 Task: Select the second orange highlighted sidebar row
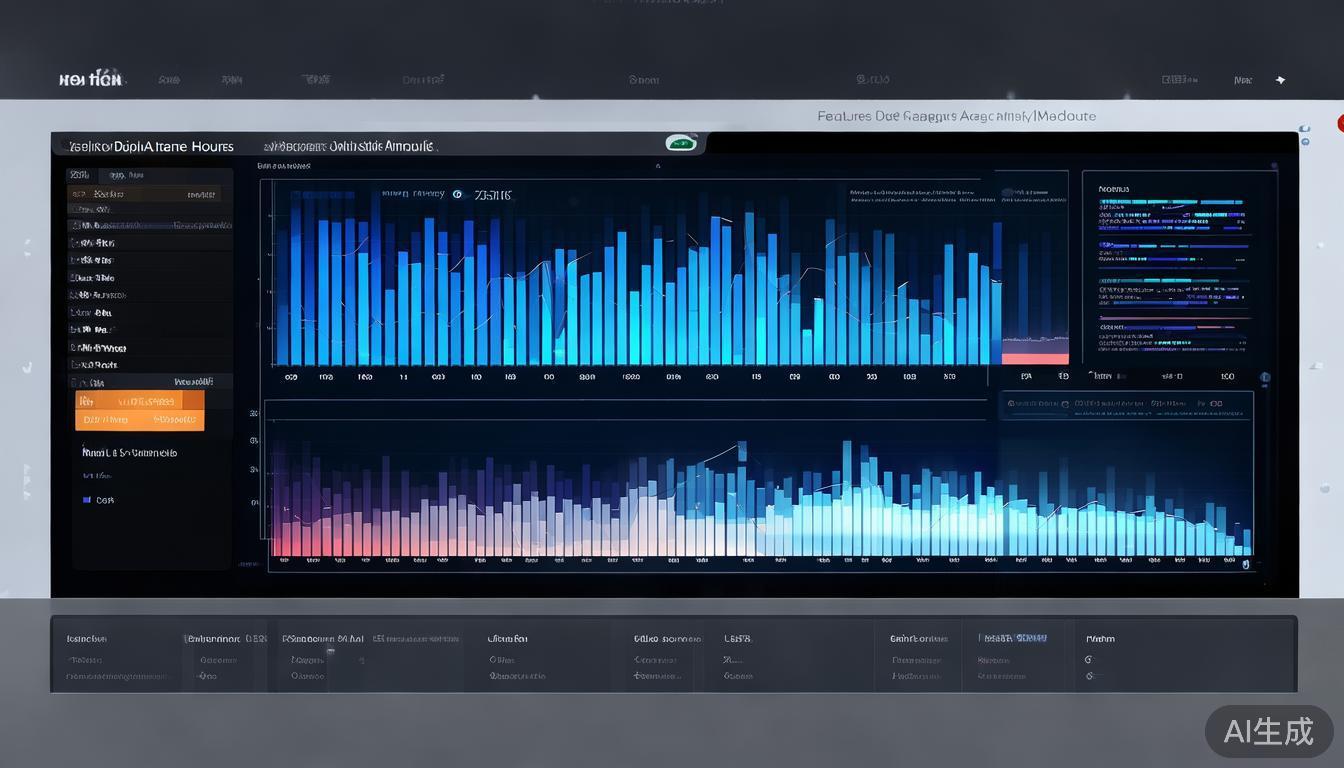[139, 420]
